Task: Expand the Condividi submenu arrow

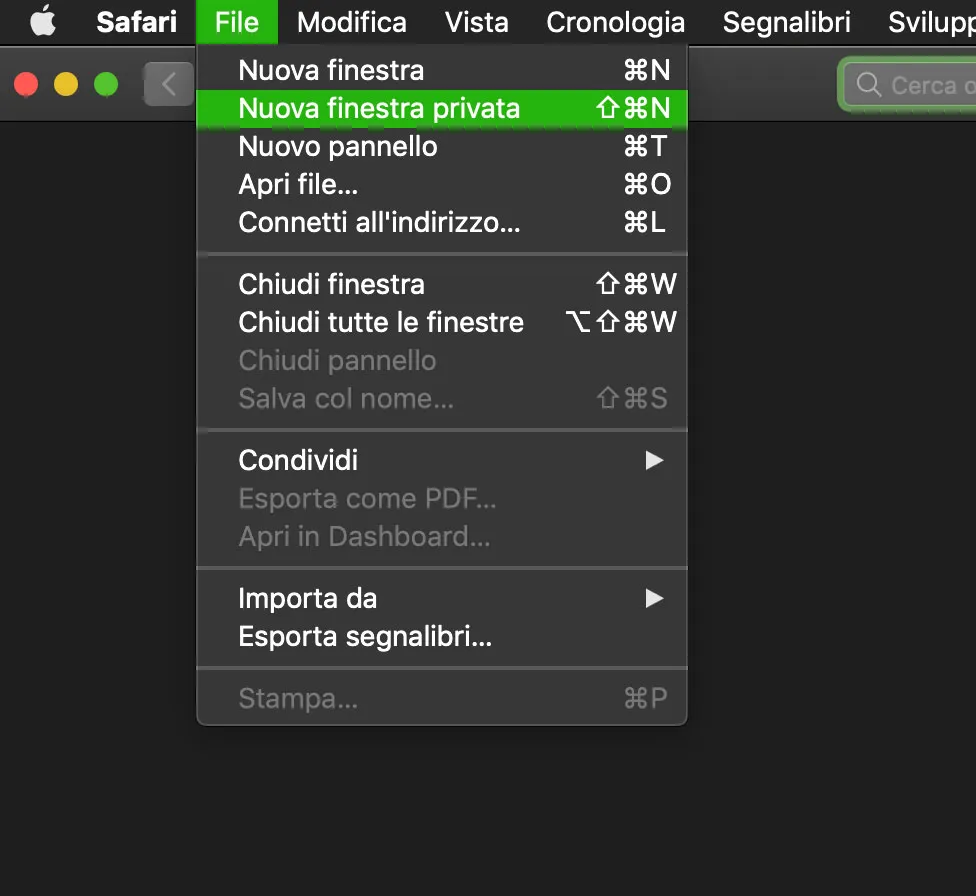Action: [654, 460]
